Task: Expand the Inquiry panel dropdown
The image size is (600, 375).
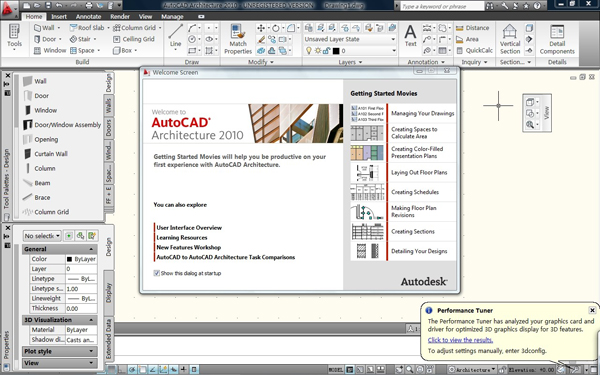Action: click(x=474, y=62)
